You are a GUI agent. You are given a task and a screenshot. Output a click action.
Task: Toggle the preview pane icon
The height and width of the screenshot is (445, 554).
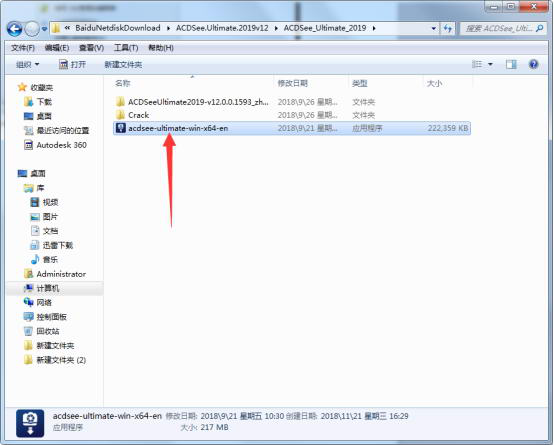(511, 64)
